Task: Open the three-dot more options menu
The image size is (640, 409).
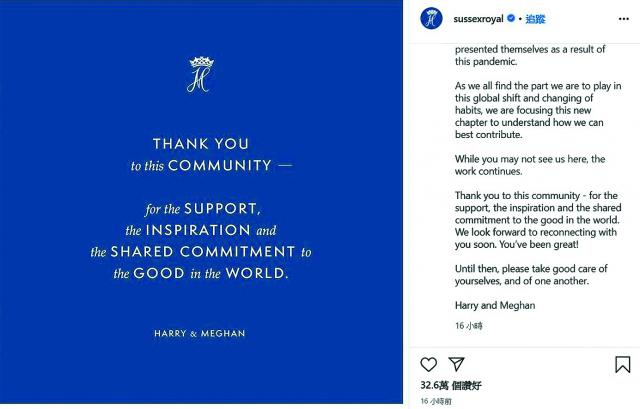Action: 623,19
